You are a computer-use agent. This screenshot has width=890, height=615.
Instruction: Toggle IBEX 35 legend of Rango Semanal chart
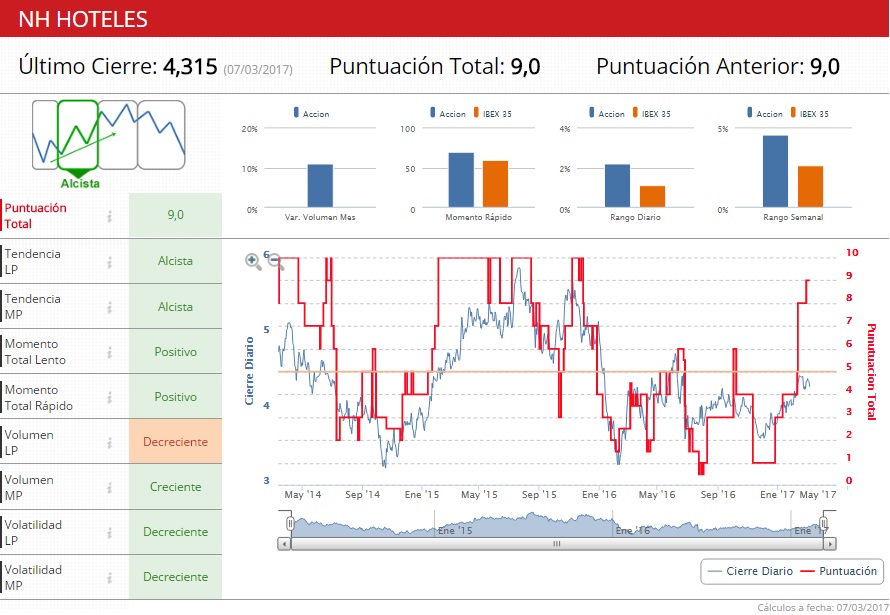[x=809, y=113]
